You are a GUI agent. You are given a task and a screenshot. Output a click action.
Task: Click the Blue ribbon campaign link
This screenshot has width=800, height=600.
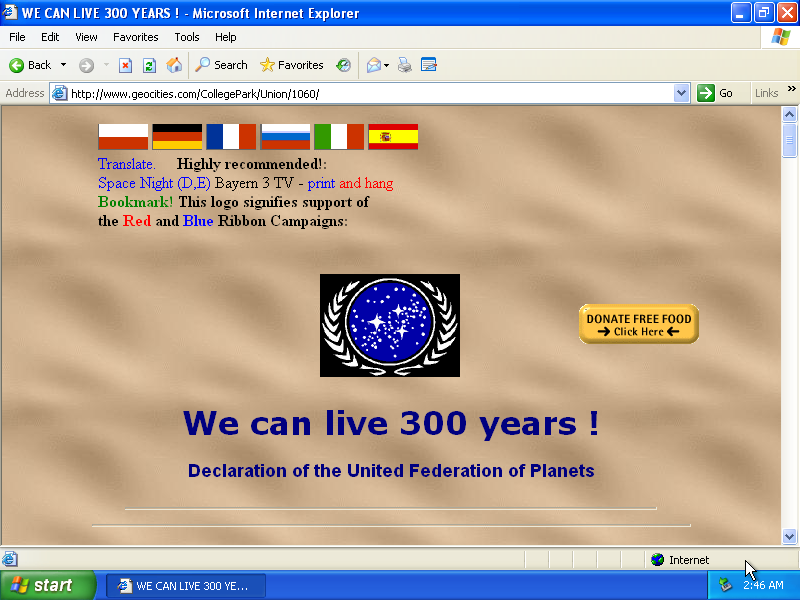(x=198, y=221)
